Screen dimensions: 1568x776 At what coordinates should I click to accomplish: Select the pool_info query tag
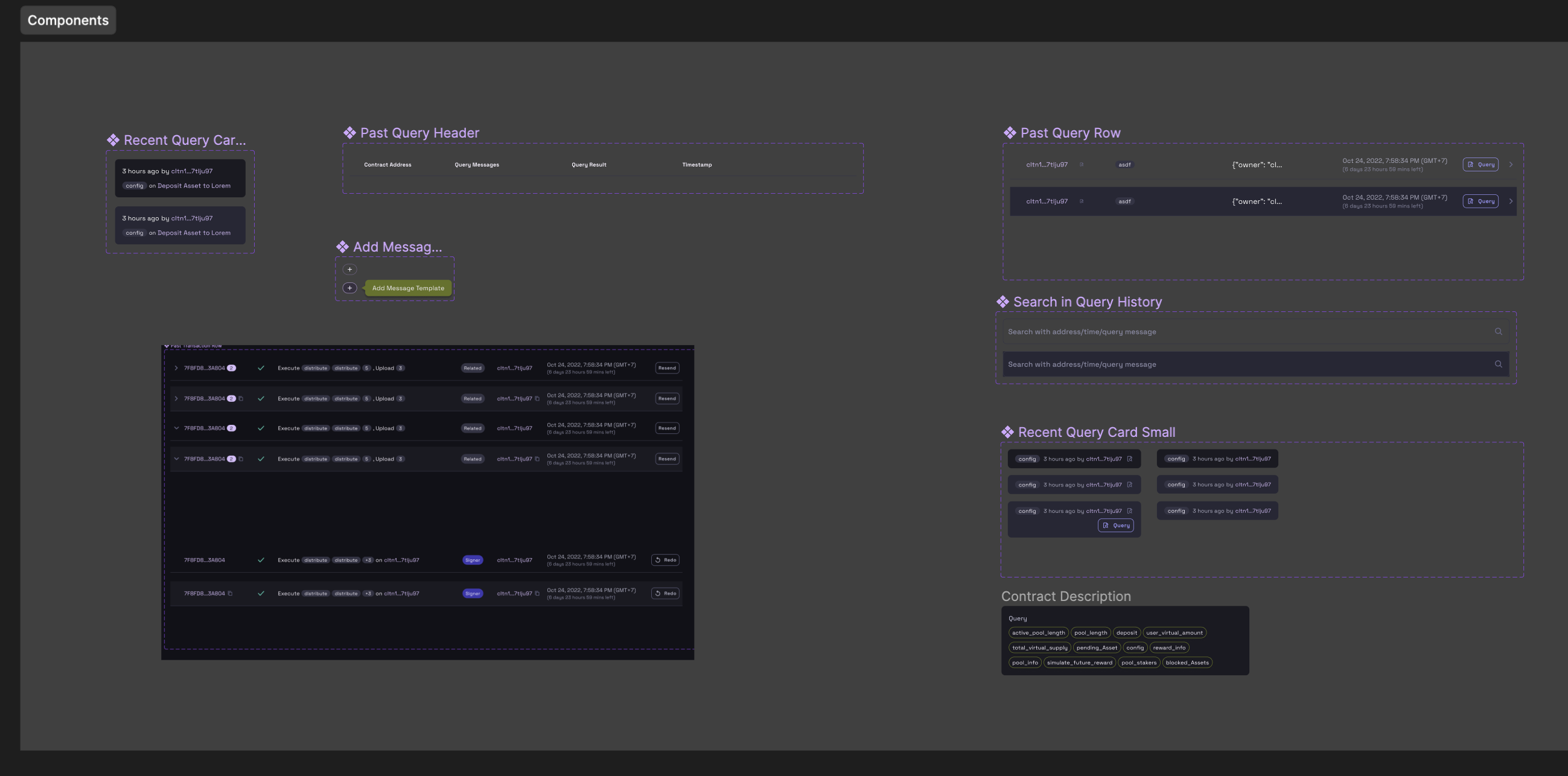(x=1025, y=663)
